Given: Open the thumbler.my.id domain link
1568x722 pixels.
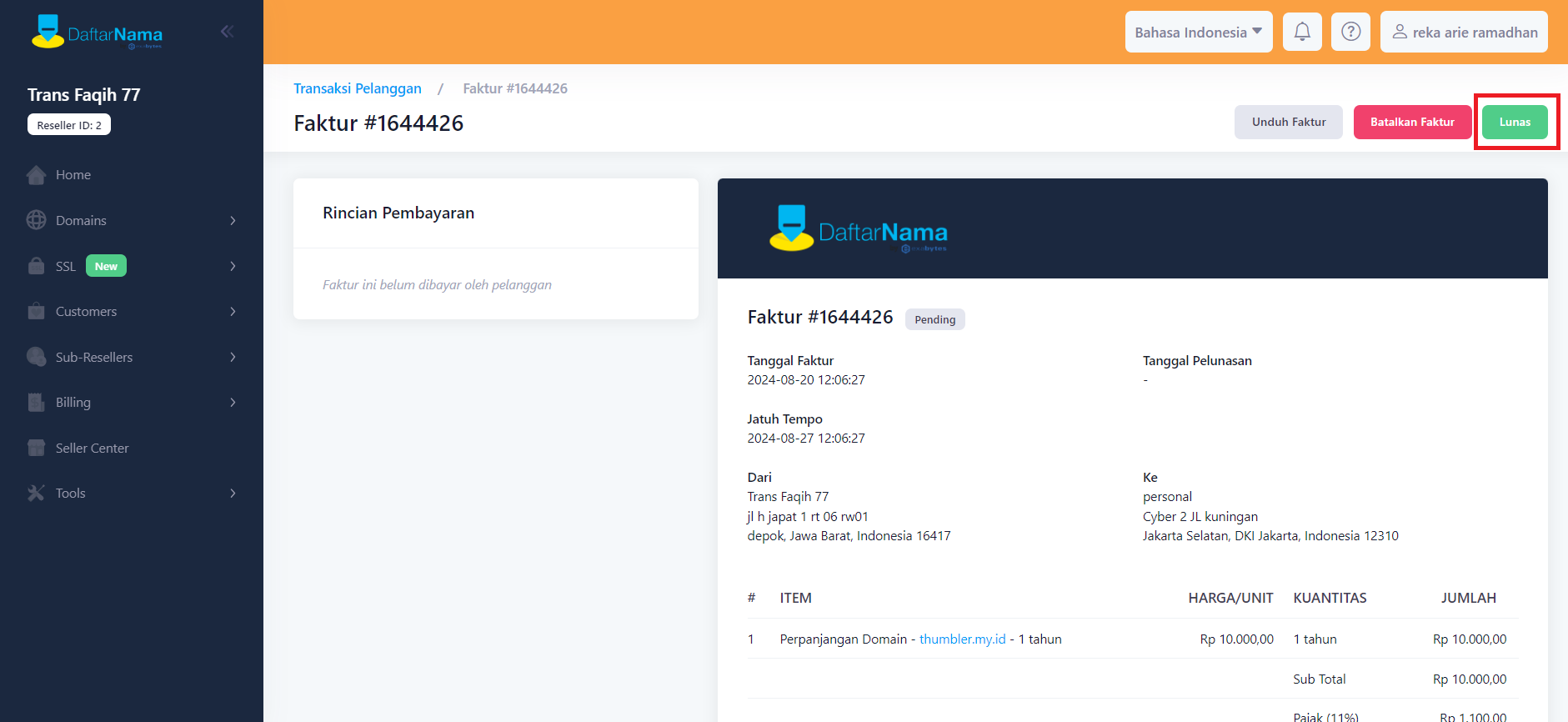Looking at the screenshot, I should click(x=962, y=639).
